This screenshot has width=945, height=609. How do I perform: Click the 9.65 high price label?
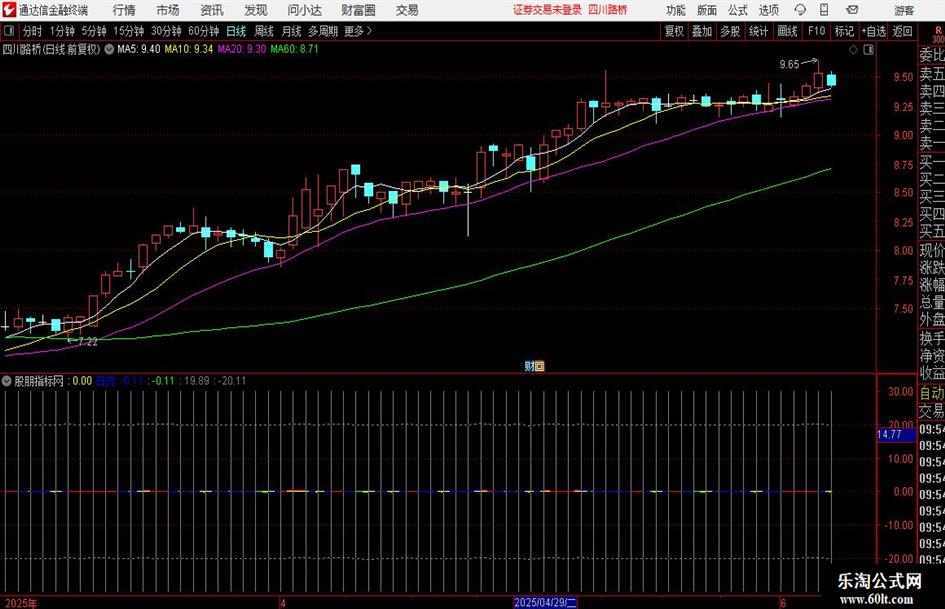789,65
